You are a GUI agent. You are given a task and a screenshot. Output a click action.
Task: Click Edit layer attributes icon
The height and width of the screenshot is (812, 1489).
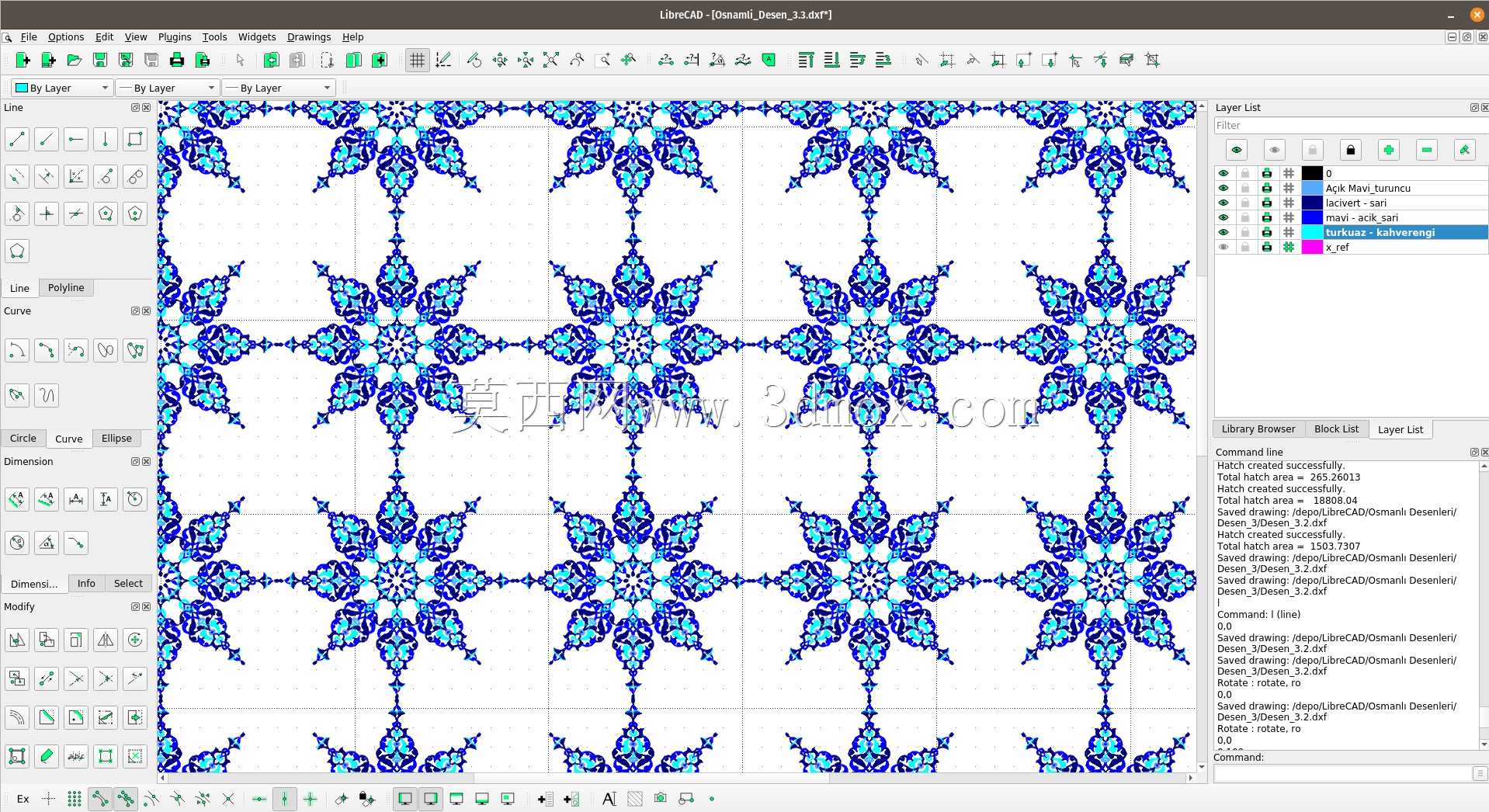1465,150
